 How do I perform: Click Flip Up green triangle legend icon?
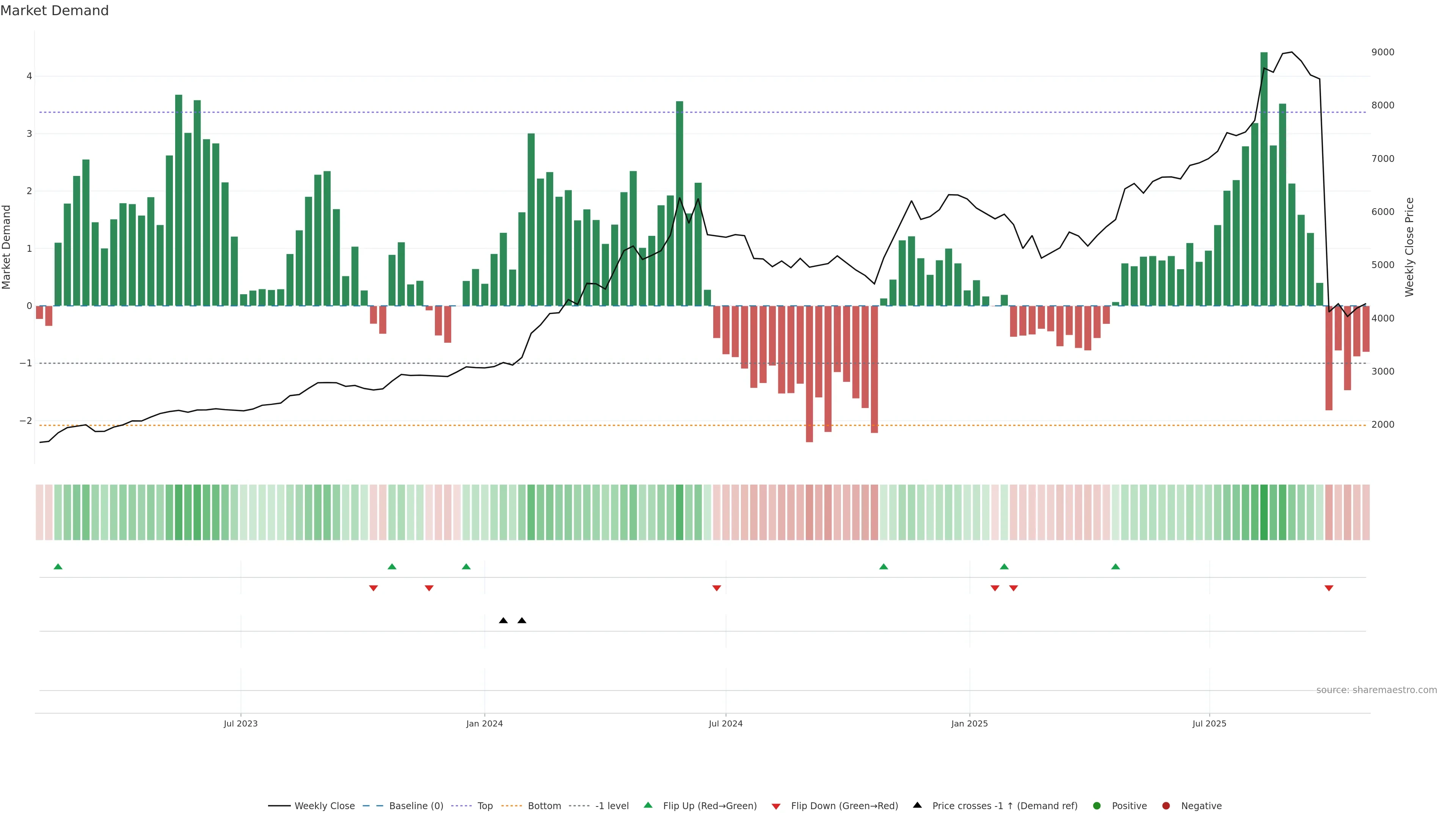click(648, 805)
